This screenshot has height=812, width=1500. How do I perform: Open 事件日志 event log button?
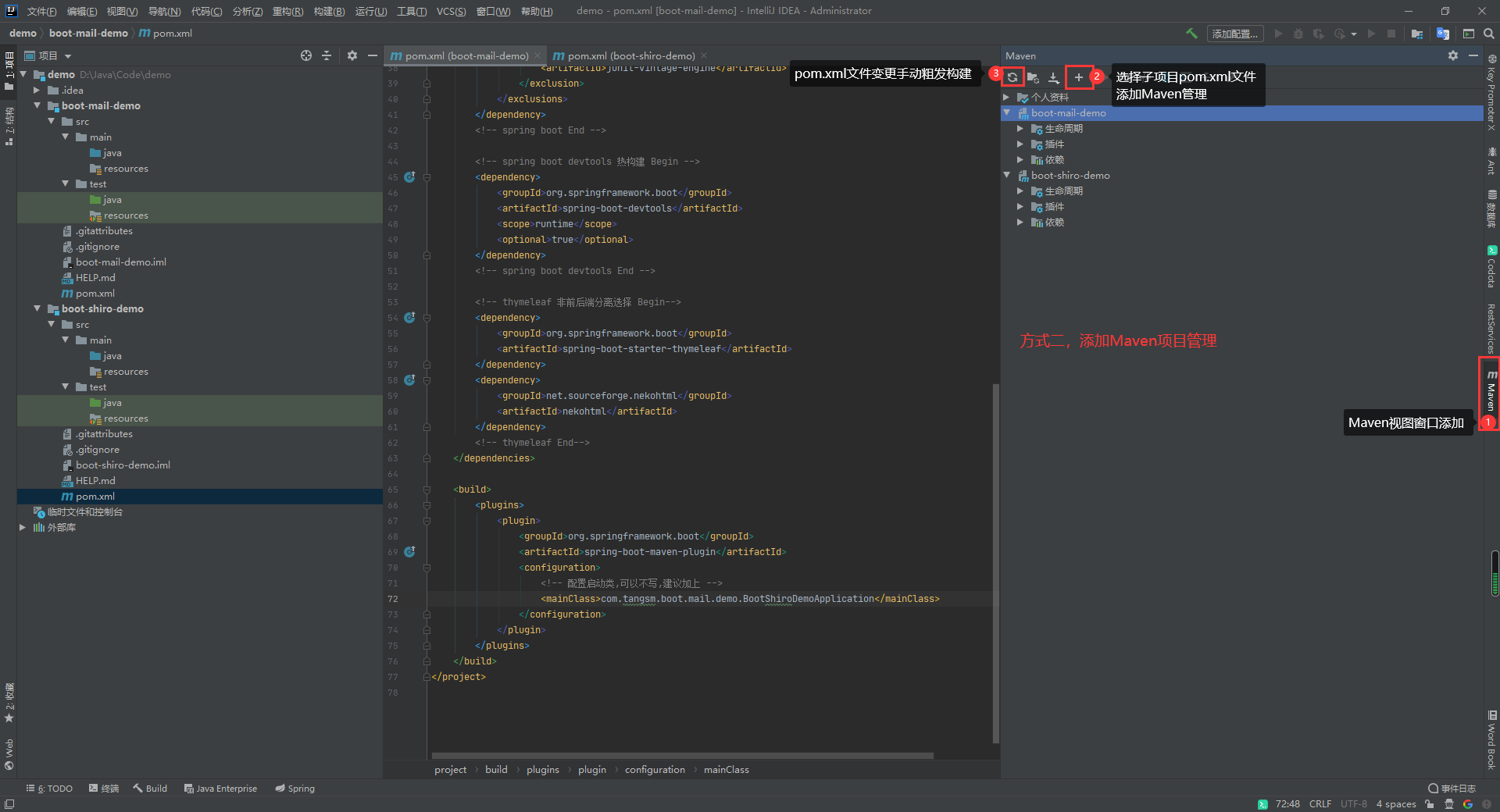click(x=1452, y=789)
